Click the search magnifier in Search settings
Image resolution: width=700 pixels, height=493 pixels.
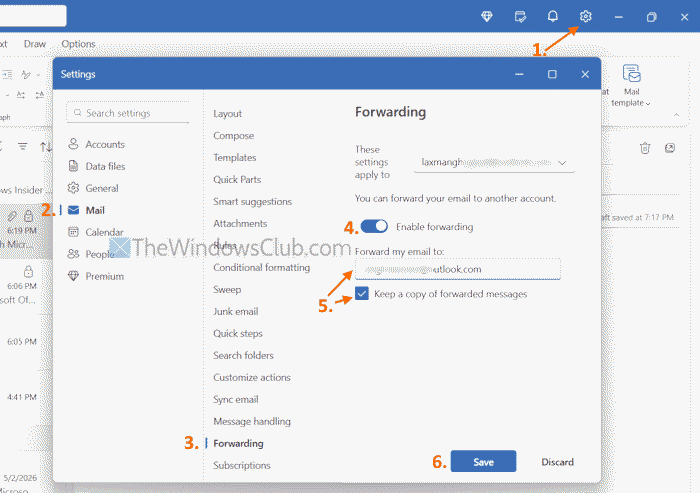pyautogui.click(x=77, y=113)
